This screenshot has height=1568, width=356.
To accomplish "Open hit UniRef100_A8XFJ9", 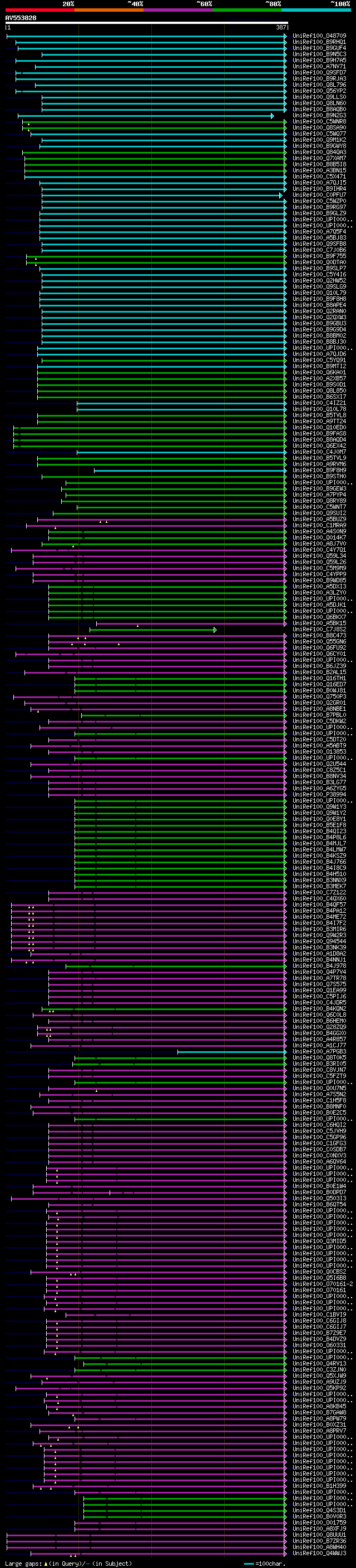I will (x=319, y=1529).
